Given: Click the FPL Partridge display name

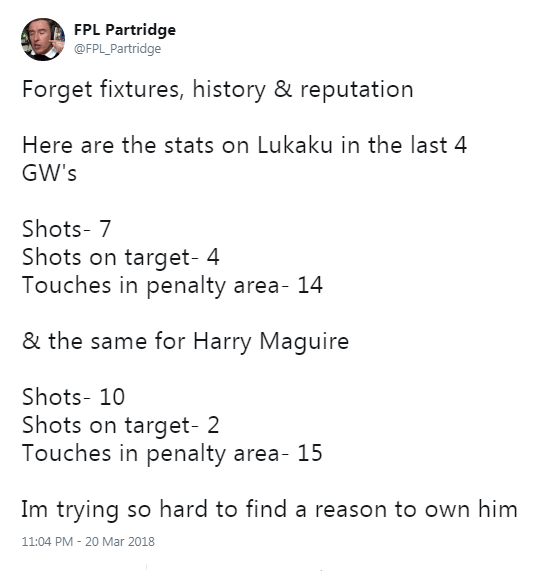Looking at the screenshot, I should point(125,30).
